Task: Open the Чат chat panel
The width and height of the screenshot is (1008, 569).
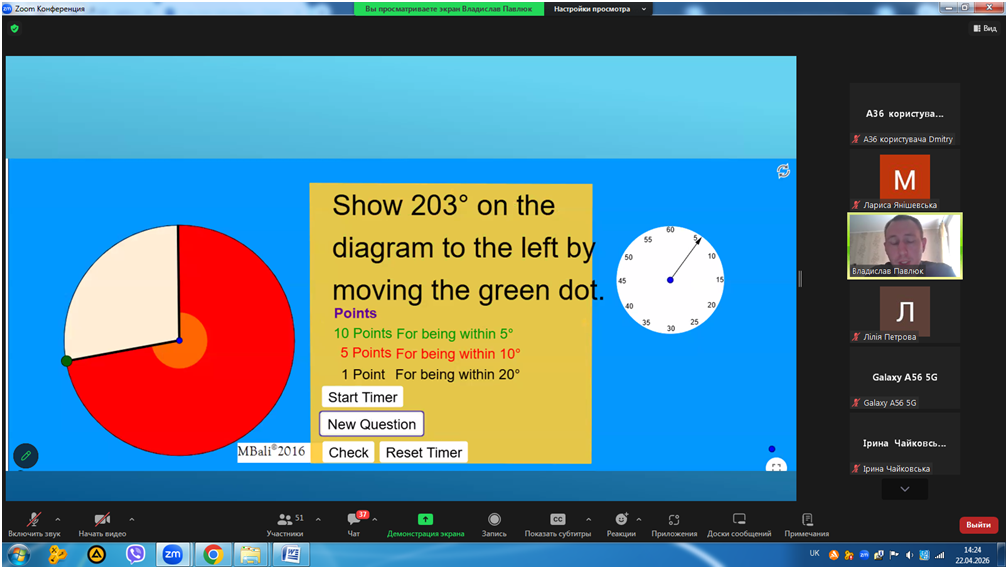Action: 354,523
